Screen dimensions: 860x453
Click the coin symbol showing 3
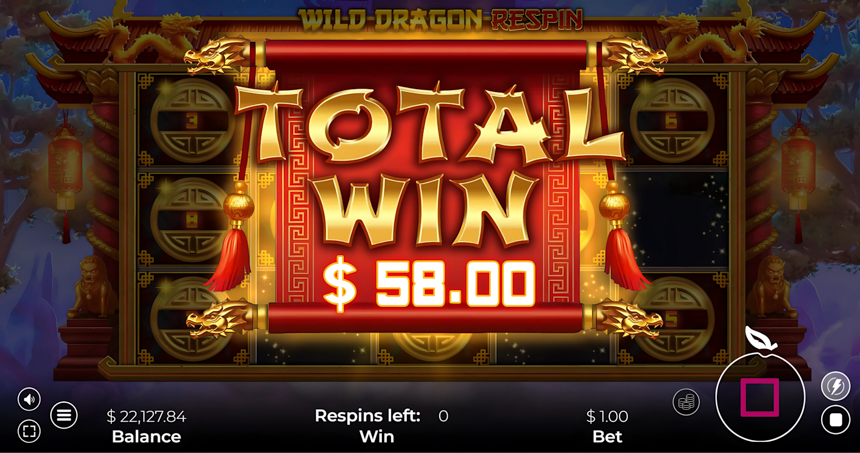[191, 121]
